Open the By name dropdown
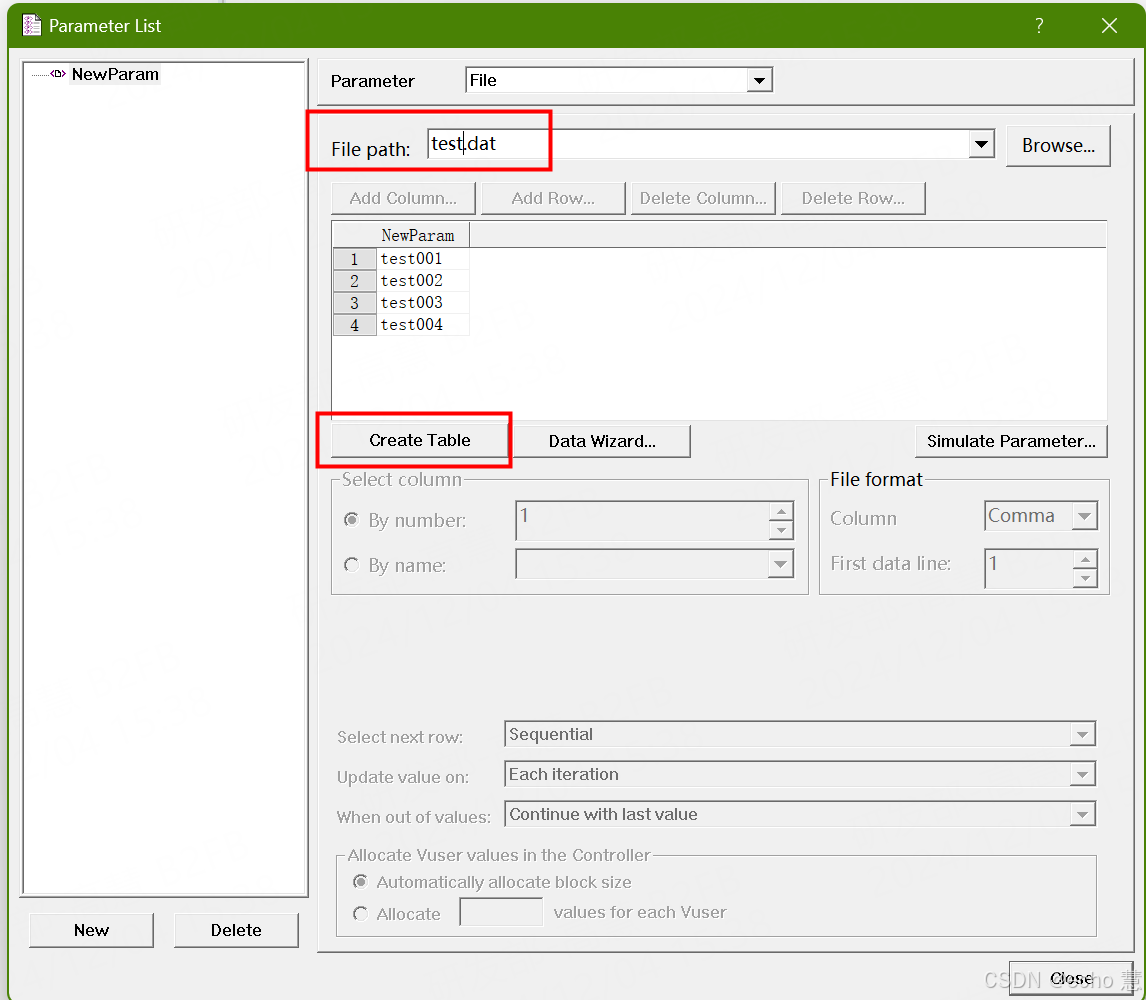The image size is (1146, 1000). (654, 564)
